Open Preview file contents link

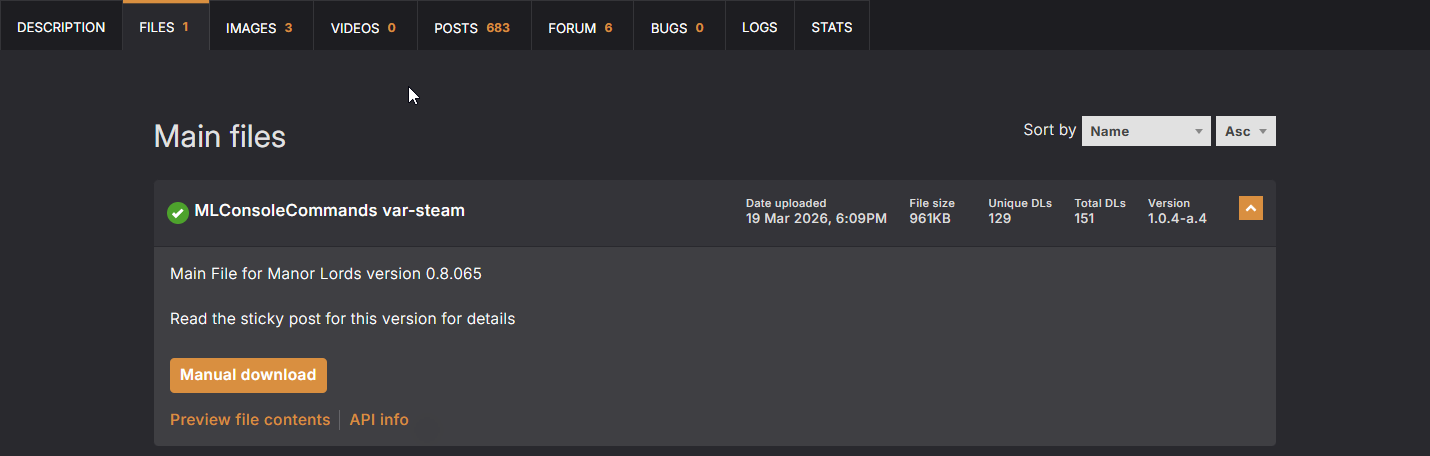[x=250, y=420]
